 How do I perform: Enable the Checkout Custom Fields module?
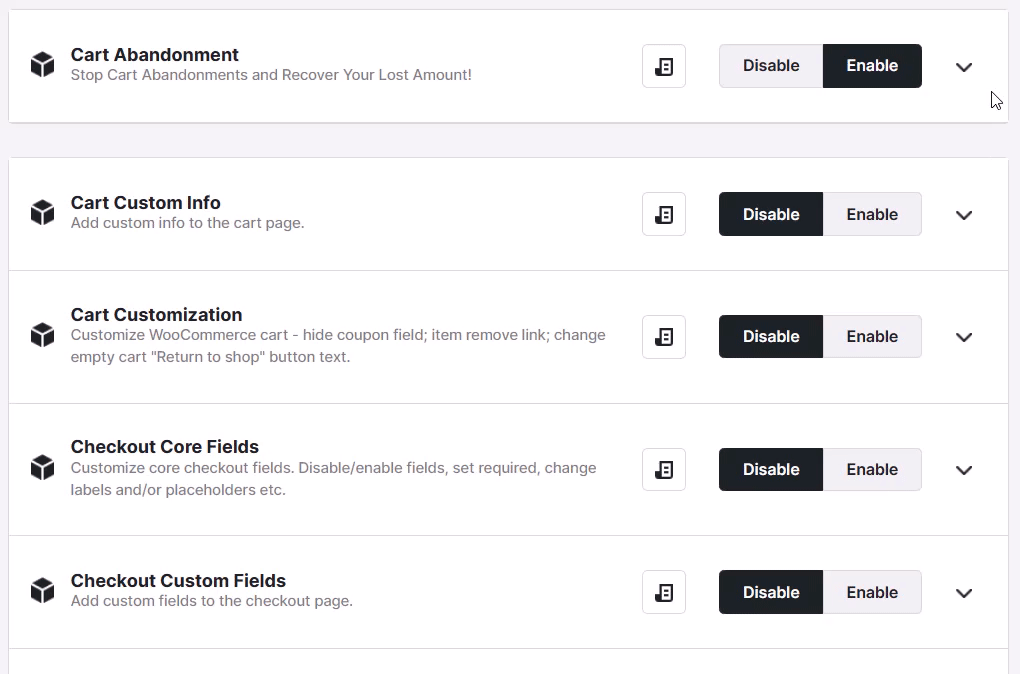[872, 592]
